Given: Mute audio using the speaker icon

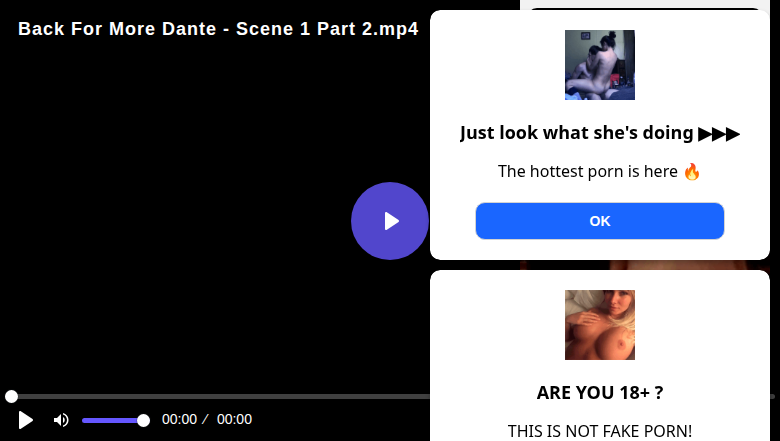Looking at the screenshot, I should pyautogui.click(x=61, y=420).
